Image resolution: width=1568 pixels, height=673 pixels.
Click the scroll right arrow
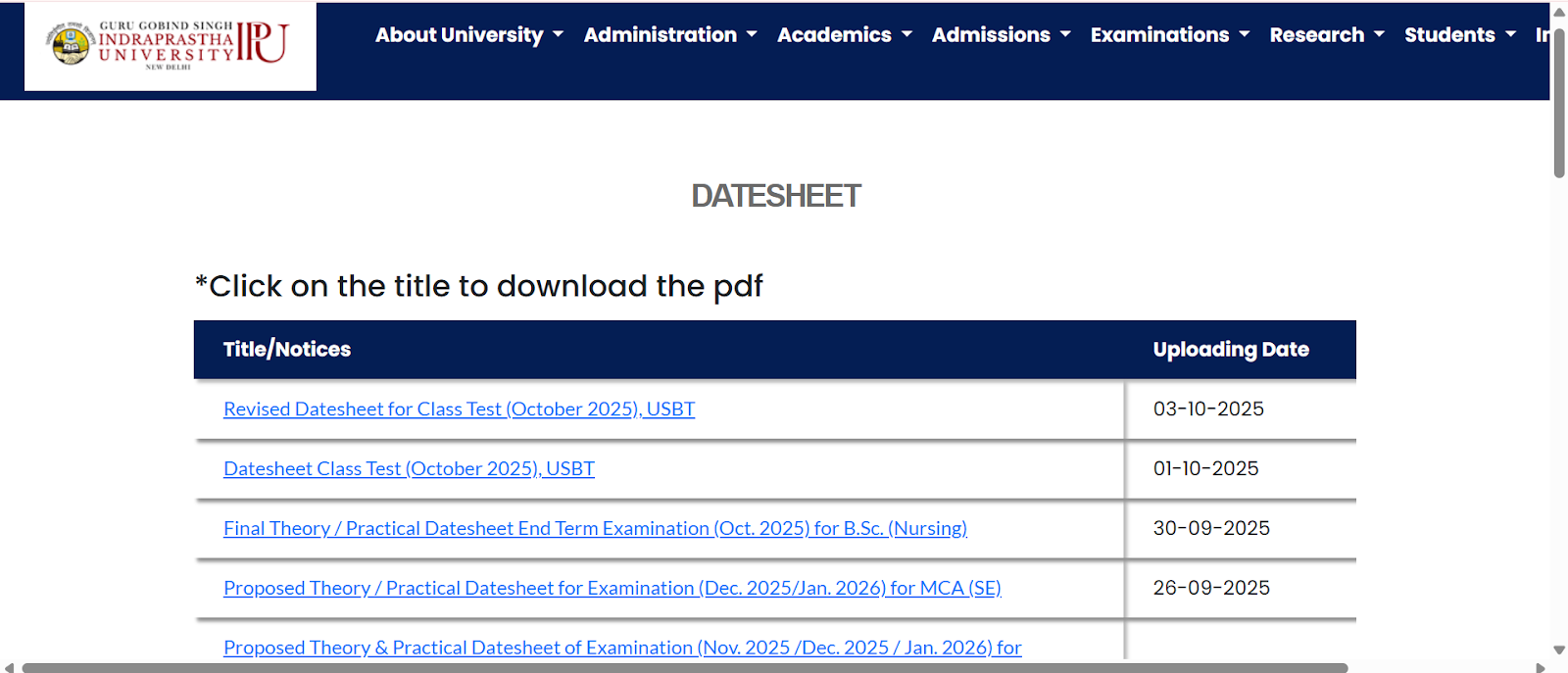(1541, 667)
